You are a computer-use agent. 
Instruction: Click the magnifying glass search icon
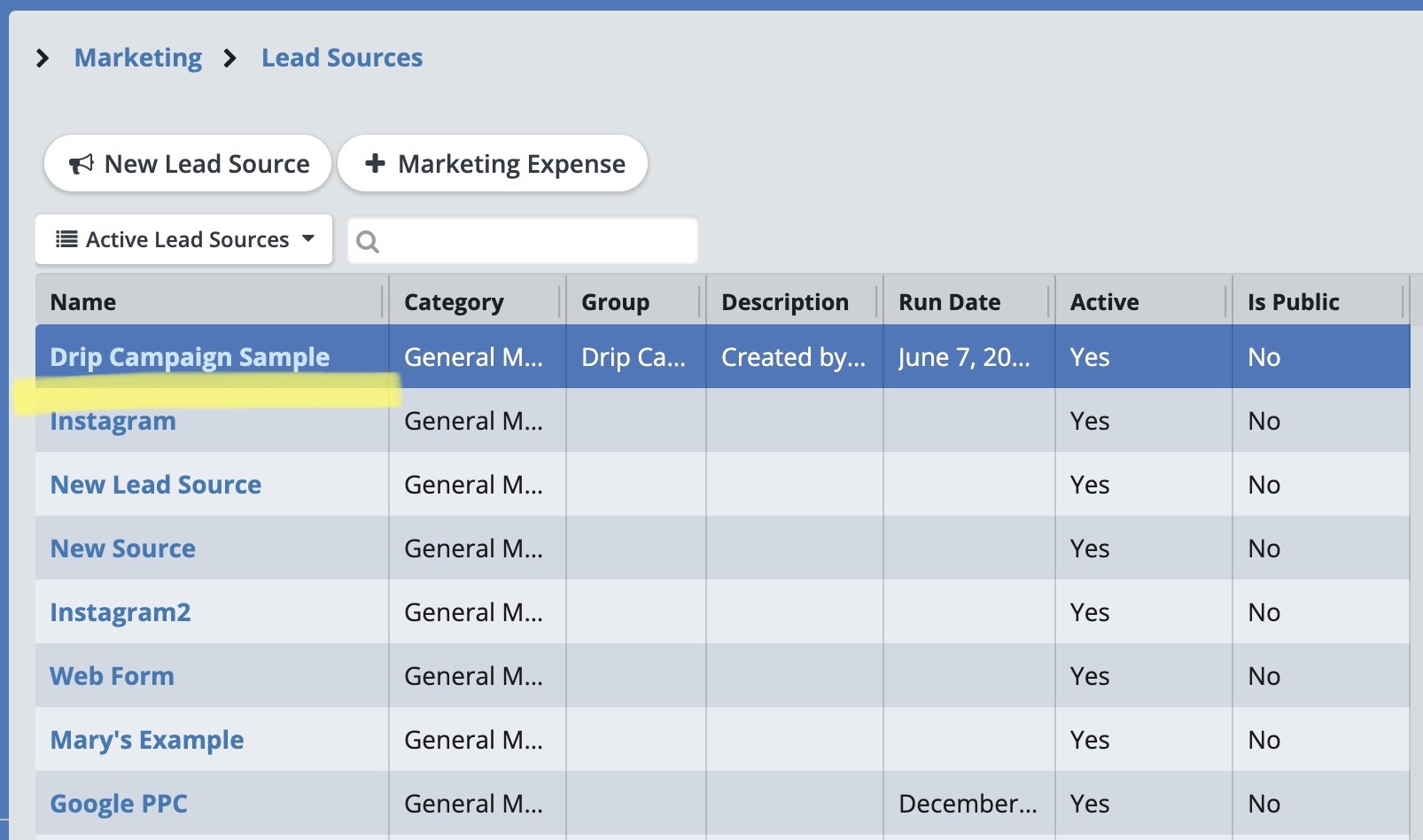click(368, 241)
